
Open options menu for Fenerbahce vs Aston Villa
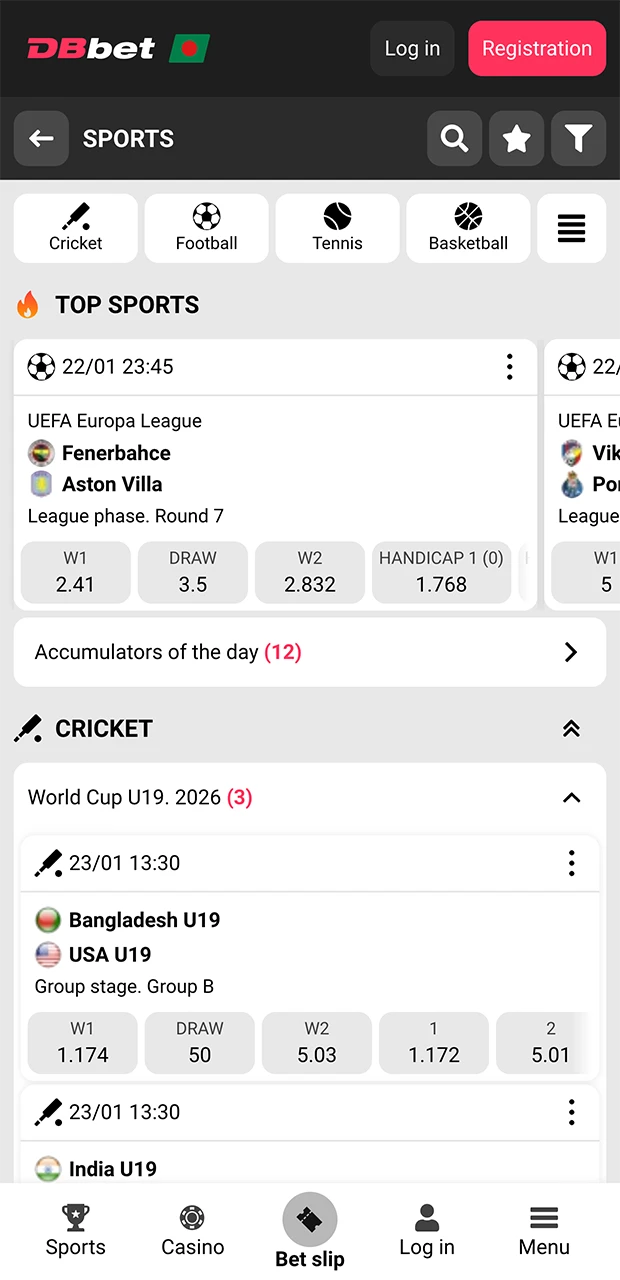click(x=510, y=367)
